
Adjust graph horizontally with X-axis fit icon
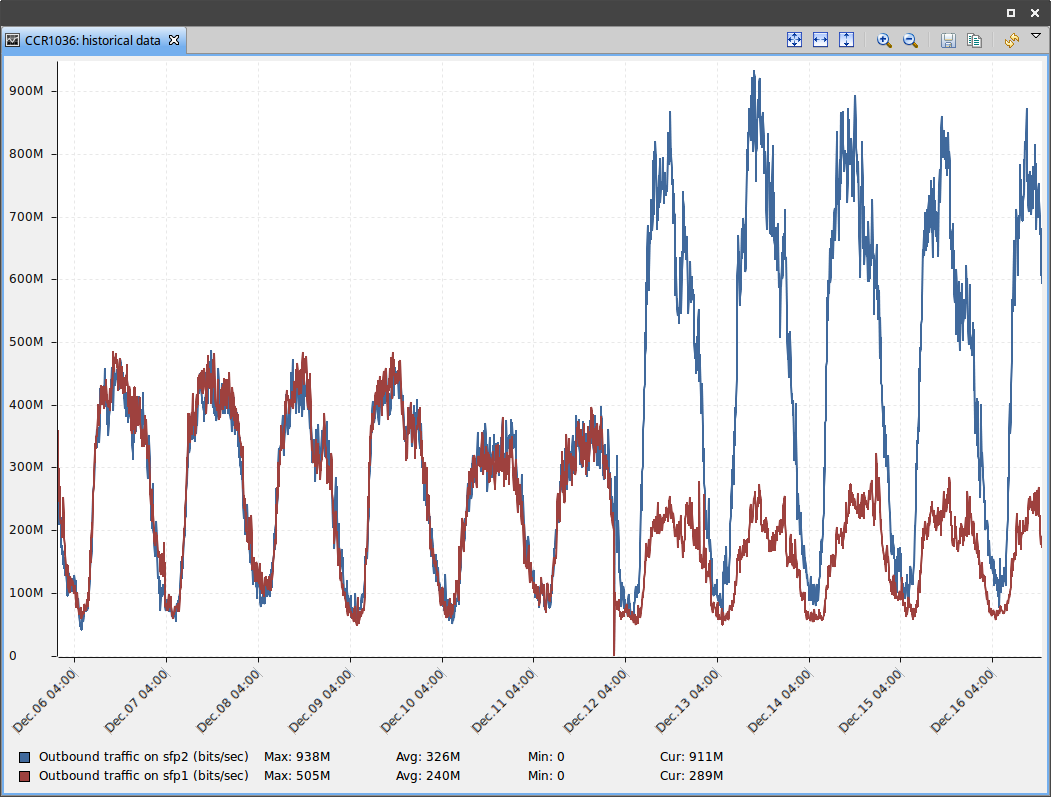tap(820, 40)
